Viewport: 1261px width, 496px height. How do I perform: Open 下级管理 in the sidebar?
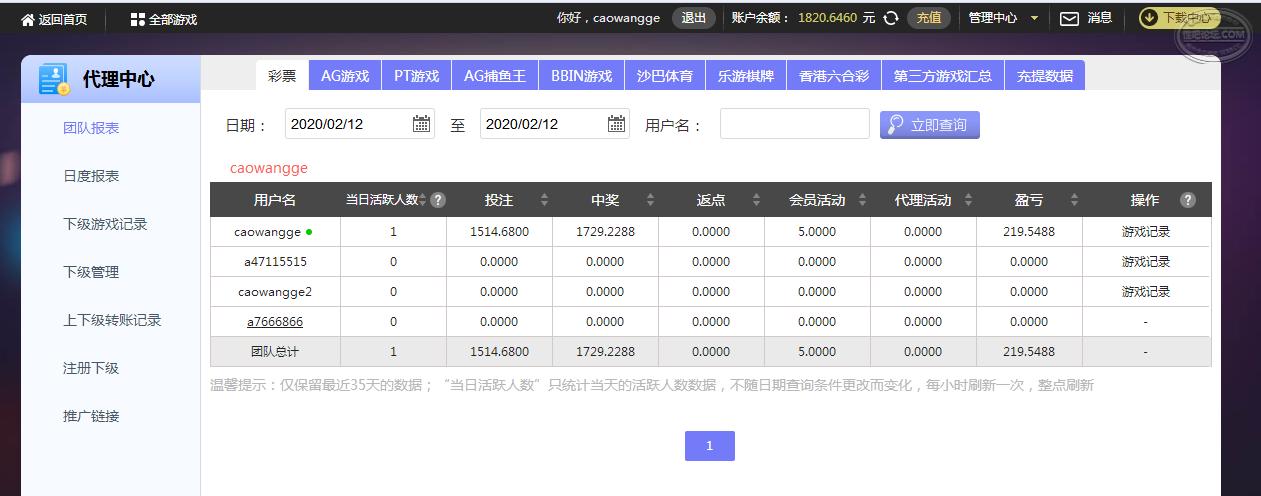click(x=91, y=272)
